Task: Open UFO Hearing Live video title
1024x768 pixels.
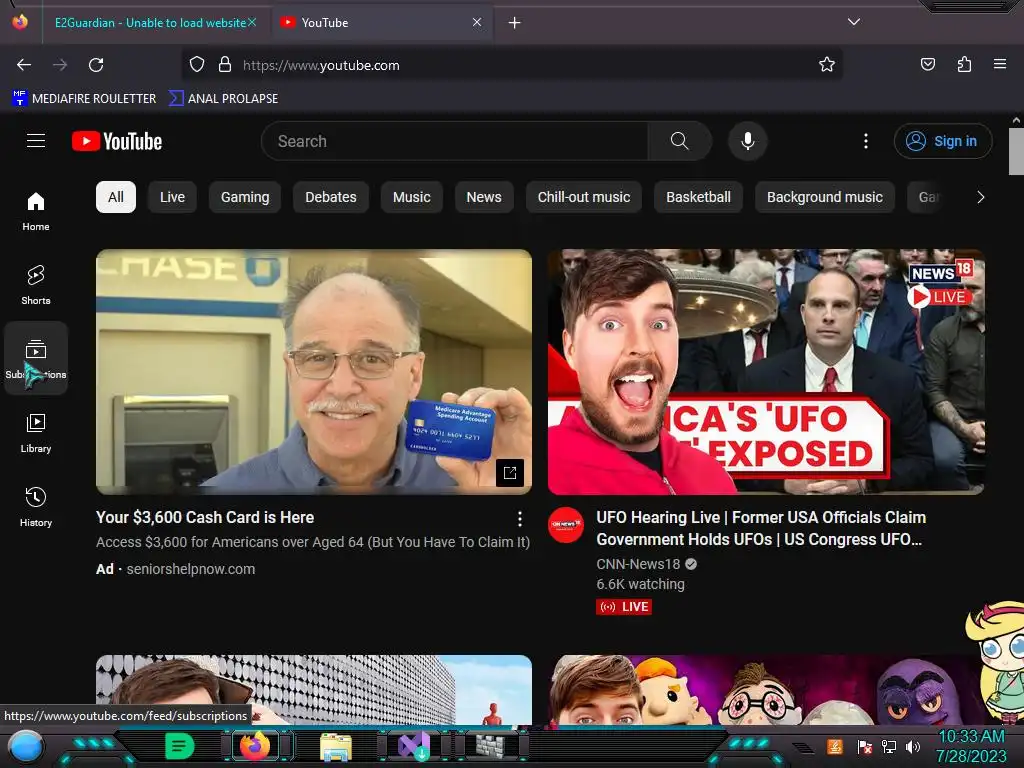Action: click(x=761, y=528)
